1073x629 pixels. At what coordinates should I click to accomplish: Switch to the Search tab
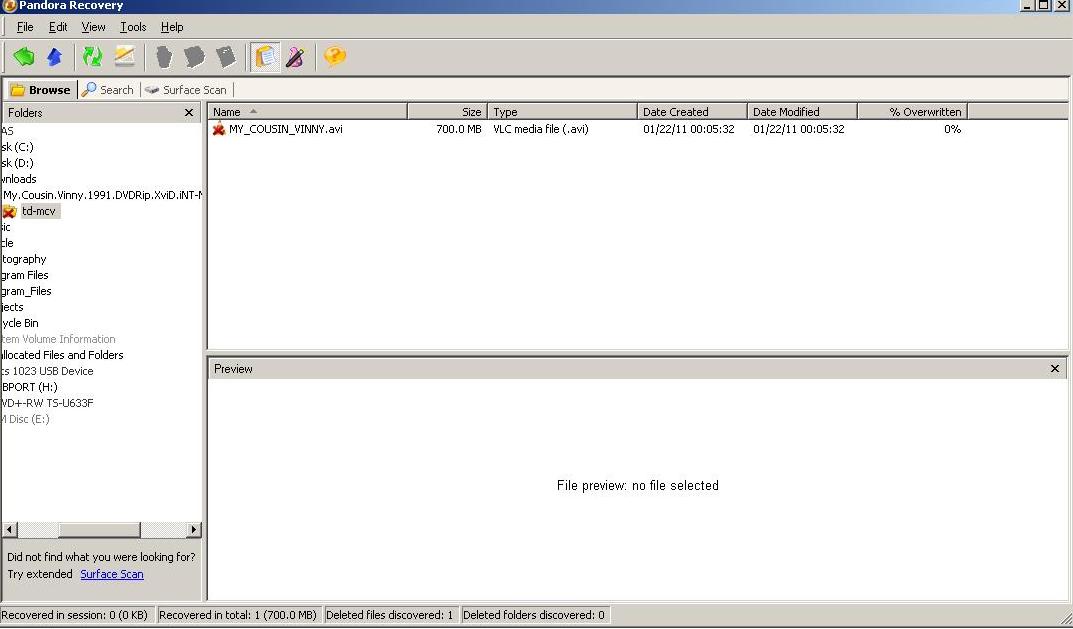108,90
